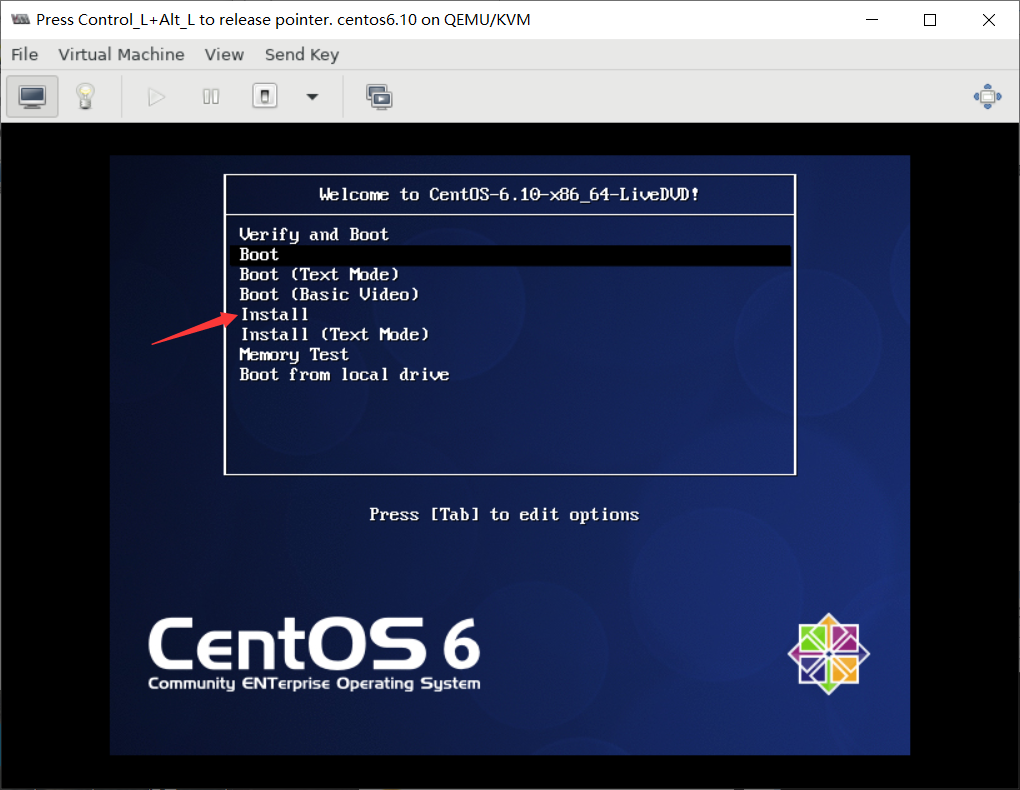Manage VM snapshots icon
Viewport: 1020px width, 790px height.
(x=379, y=97)
